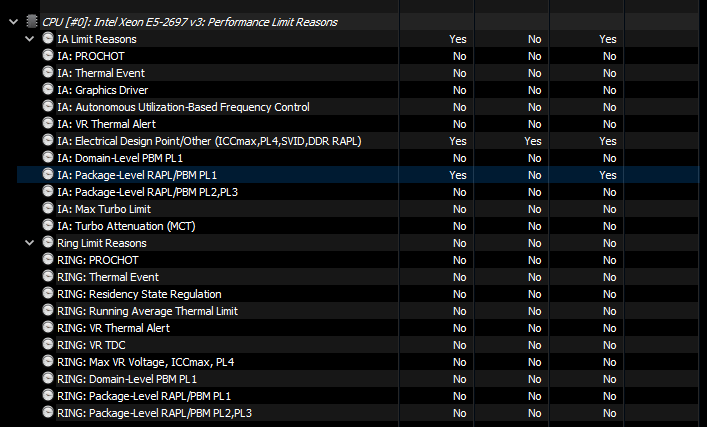This screenshot has width=707, height=427.
Task: Click the sensor icon for IA Limit Reasons
Action: (48, 38)
